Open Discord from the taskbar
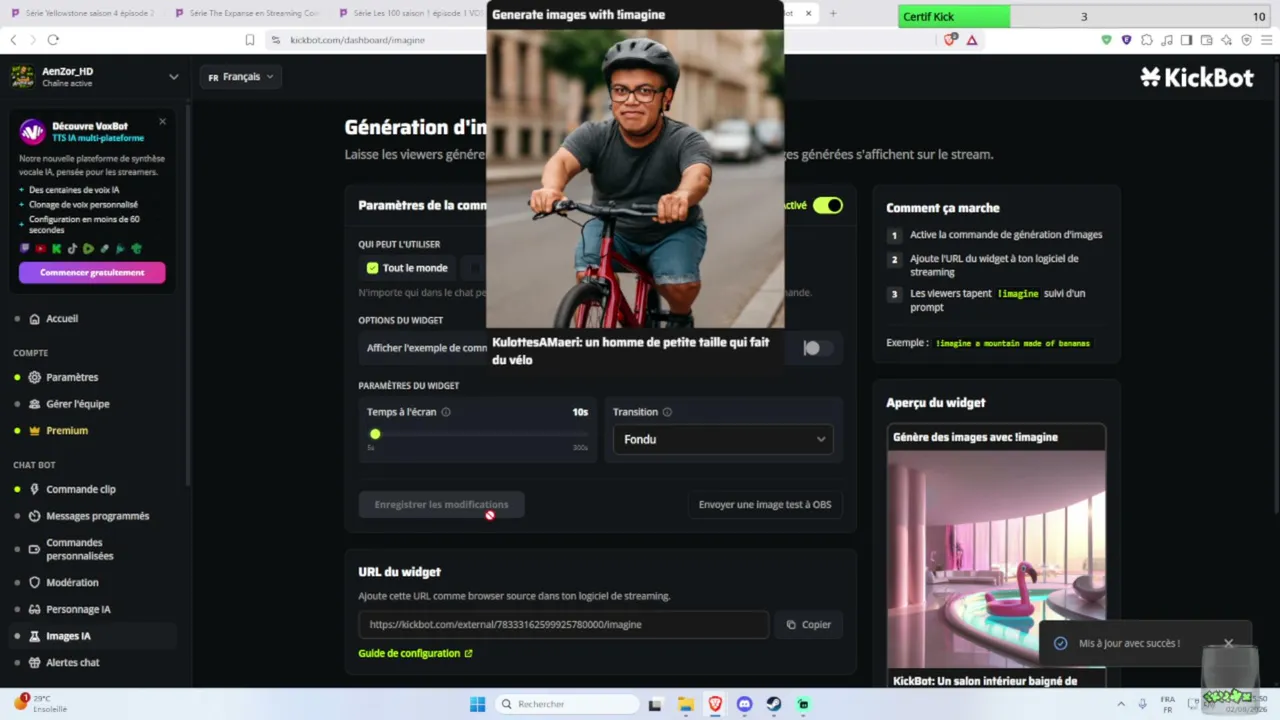Image resolution: width=1280 pixels, height=720 pixels. point(744,704)
